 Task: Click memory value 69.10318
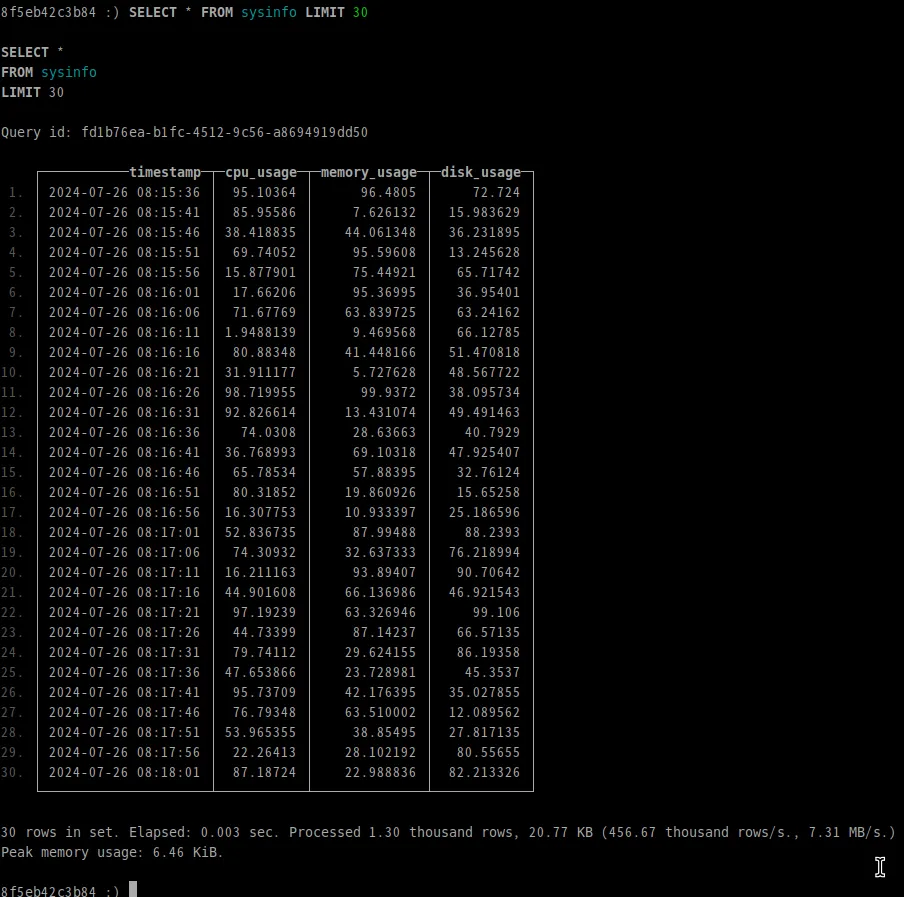pos(384,453)
